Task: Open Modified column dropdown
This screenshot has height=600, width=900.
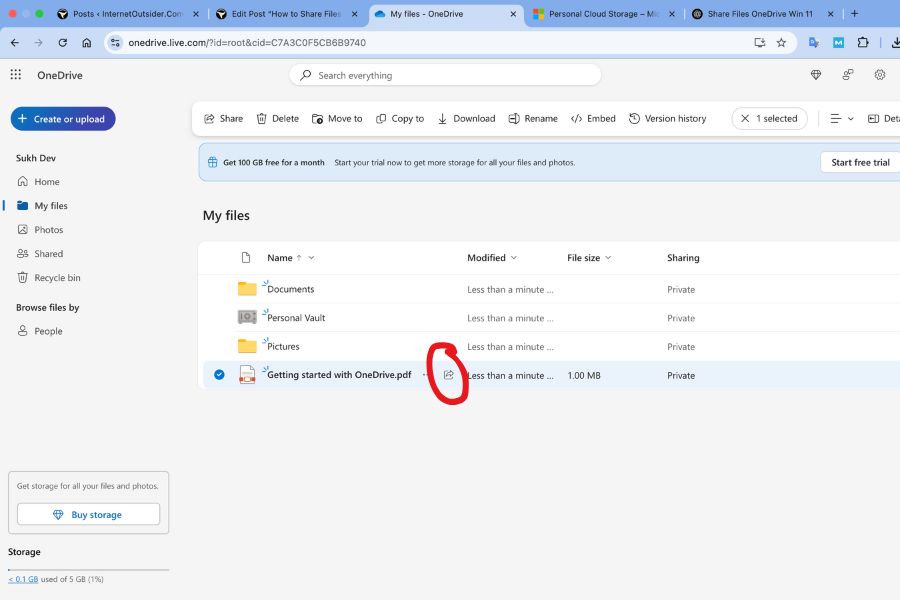Action: coord(492,258)
